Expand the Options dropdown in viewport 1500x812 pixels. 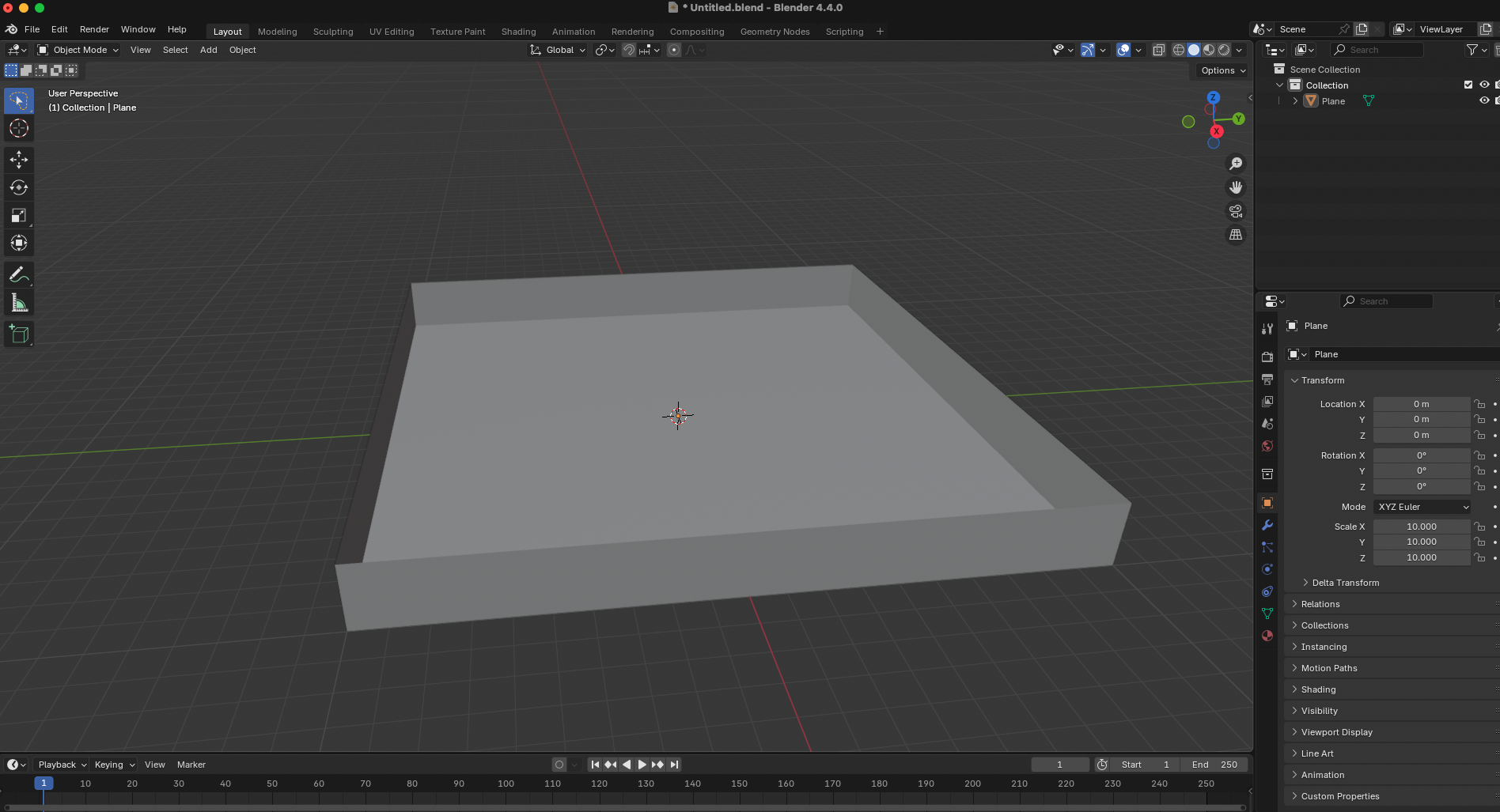pos(1223,70)
